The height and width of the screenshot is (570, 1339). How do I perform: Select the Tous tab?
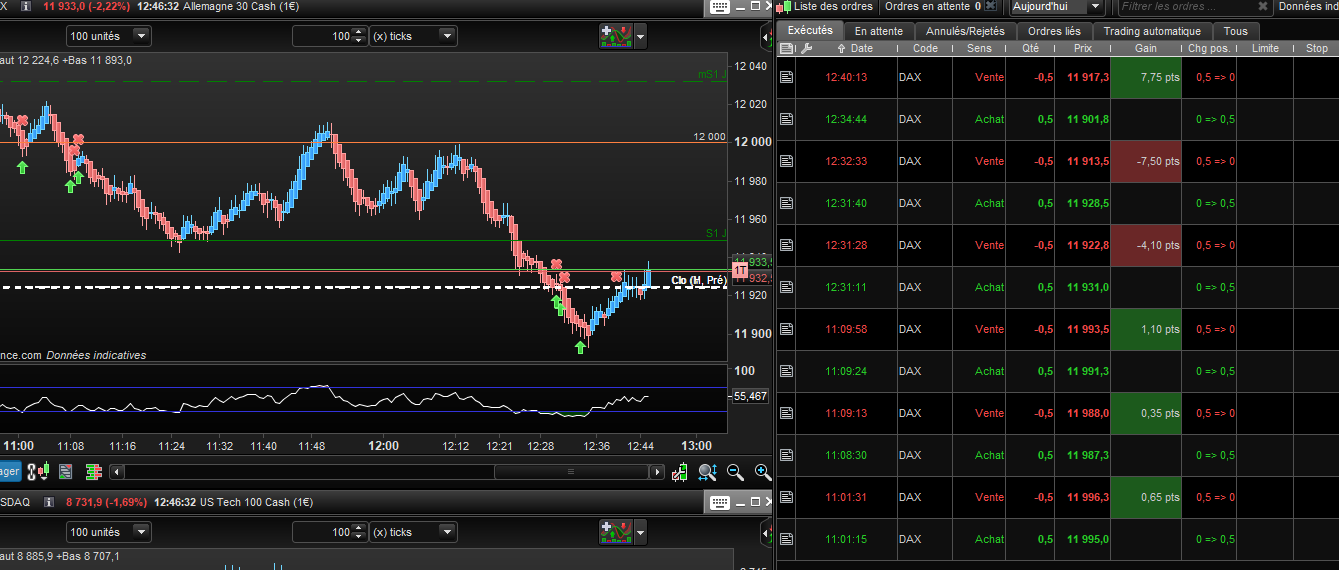(x=1235, y=31)
